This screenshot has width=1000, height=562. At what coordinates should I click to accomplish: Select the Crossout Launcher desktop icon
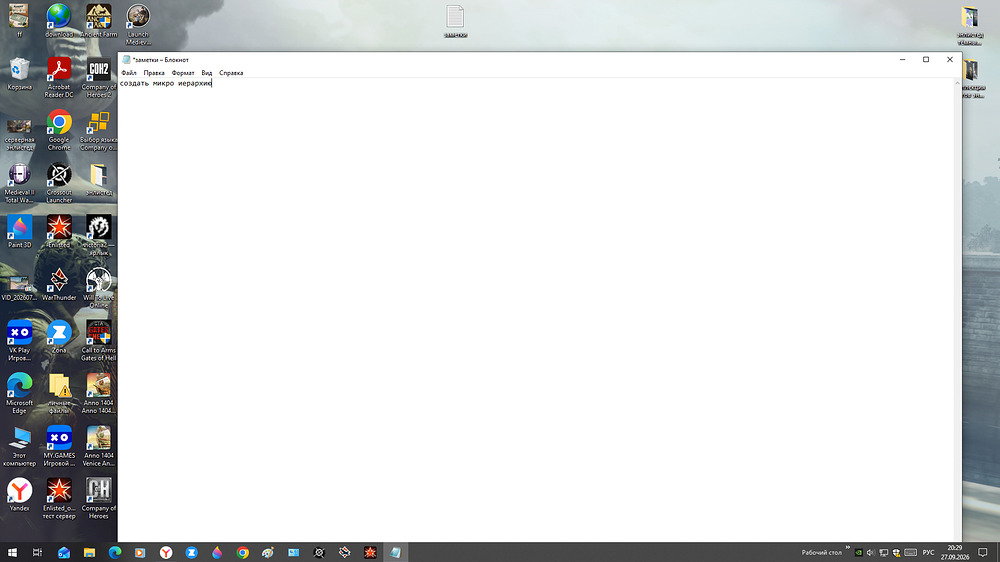tap(59, 183)
